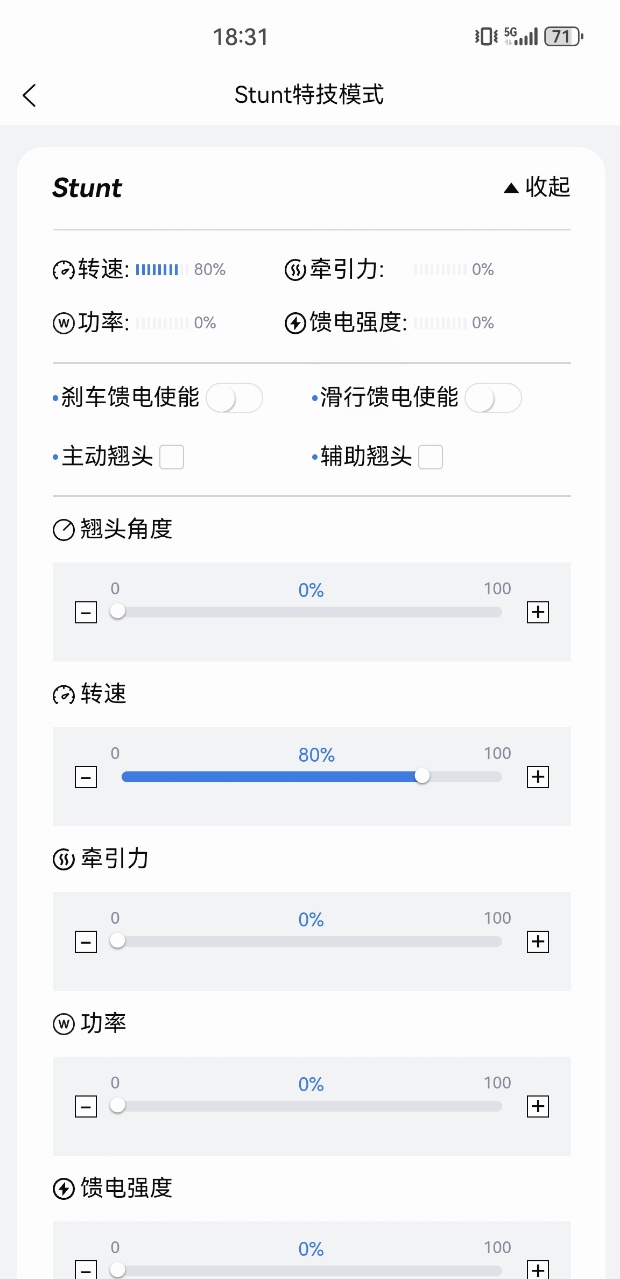Click the collapse triangle next to 收起
Screen dimensions: 620x1279
pyautogui.click(x=510, y=187)
